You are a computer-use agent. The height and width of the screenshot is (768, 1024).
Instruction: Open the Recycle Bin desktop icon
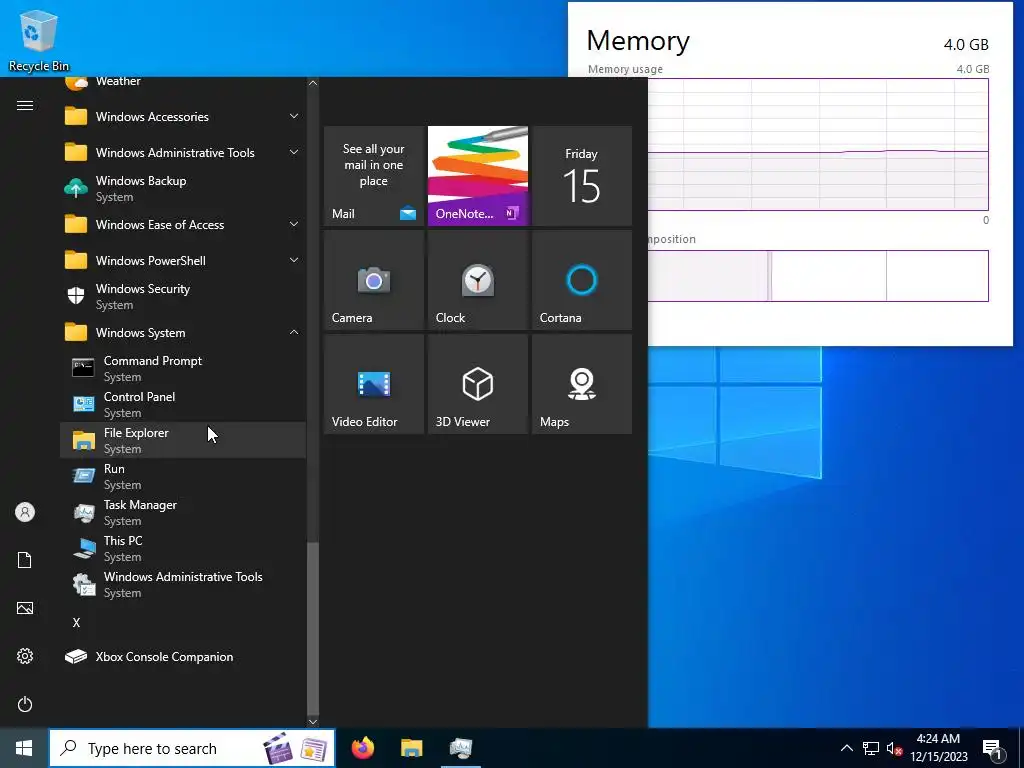[39, 40]
